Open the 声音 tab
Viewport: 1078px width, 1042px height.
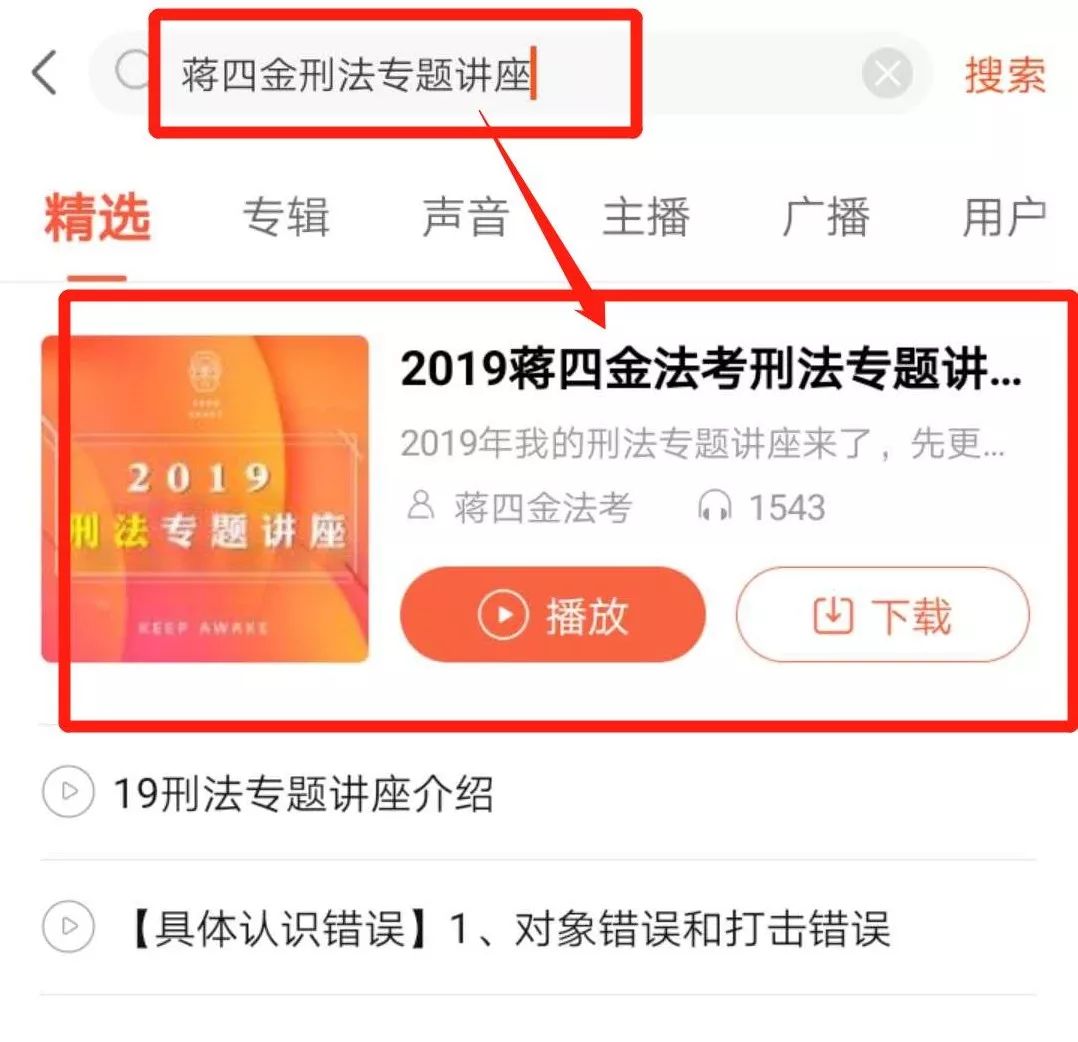[x=465, y=217]
